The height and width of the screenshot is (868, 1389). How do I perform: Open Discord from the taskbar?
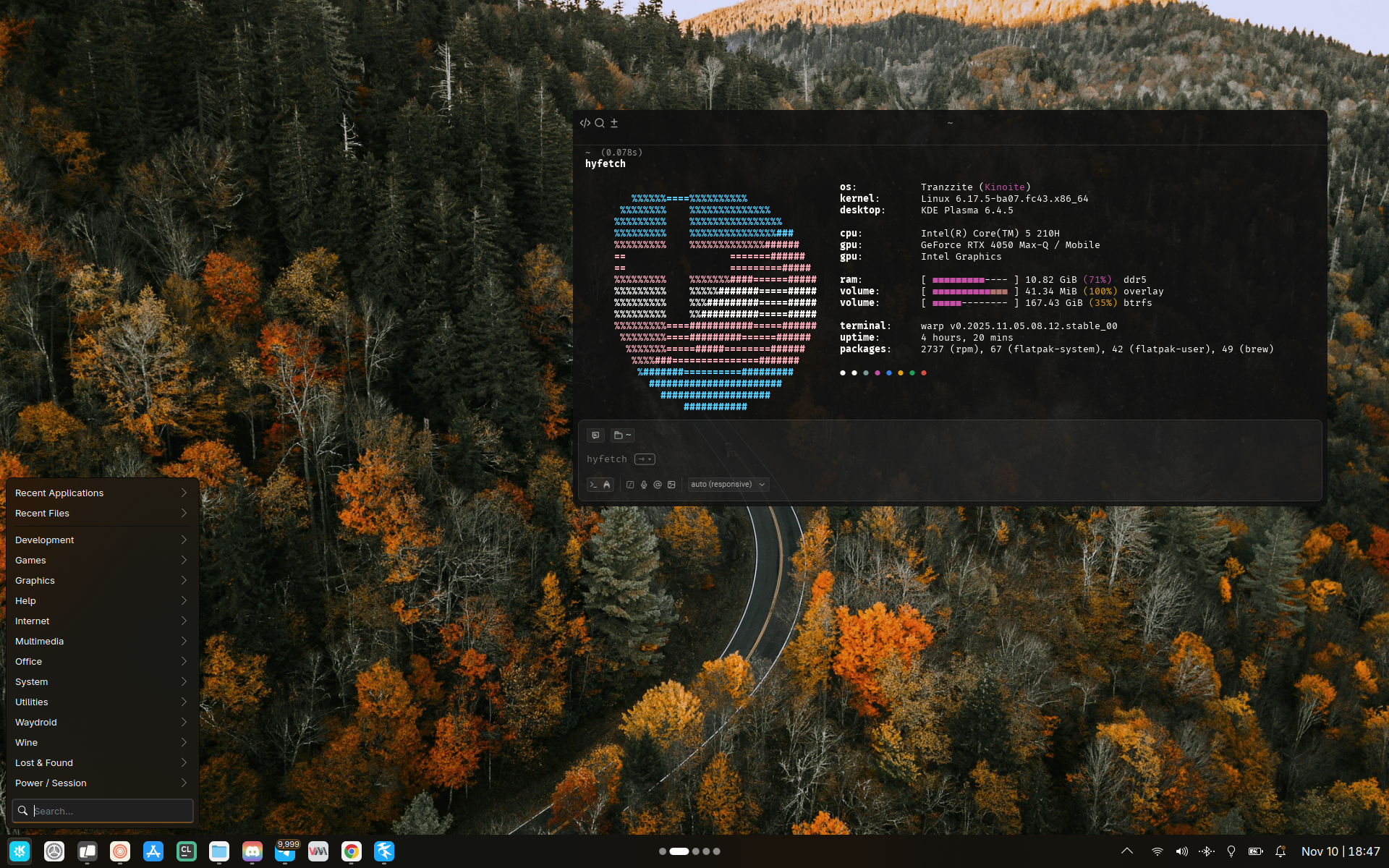coord(252,851)
